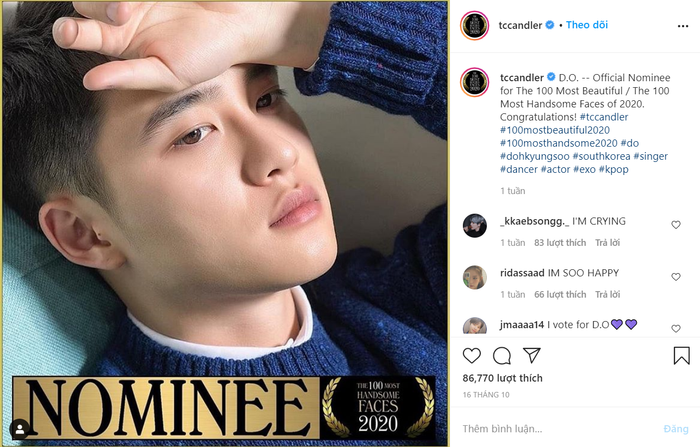View the "83 lượt thích" likes on the comment
Viewport: 700px width, 447px height.
560,243
